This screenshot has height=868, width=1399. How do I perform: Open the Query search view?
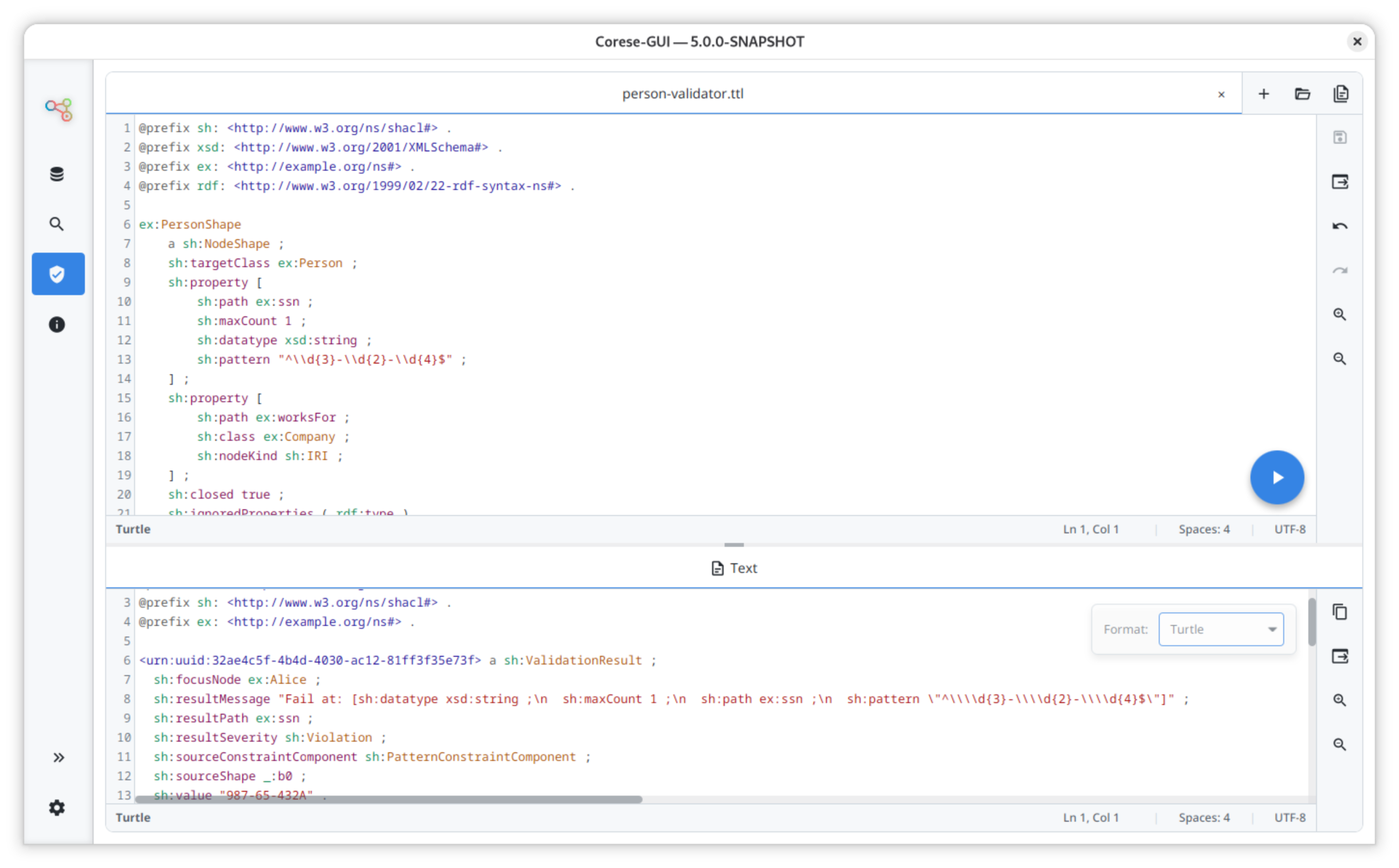point(57,224)
